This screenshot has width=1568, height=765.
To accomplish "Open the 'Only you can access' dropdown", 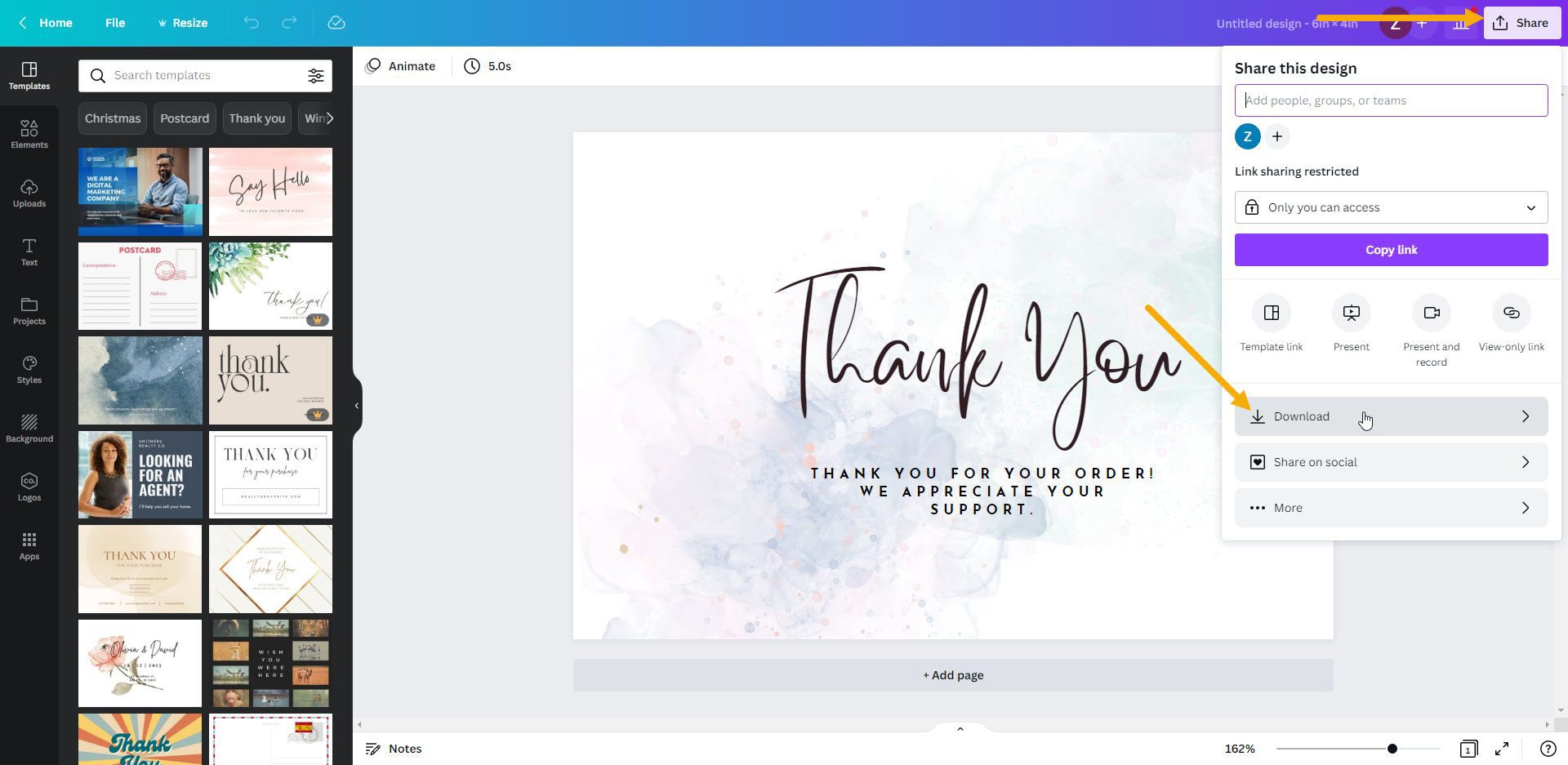I will click(1391, 207).
